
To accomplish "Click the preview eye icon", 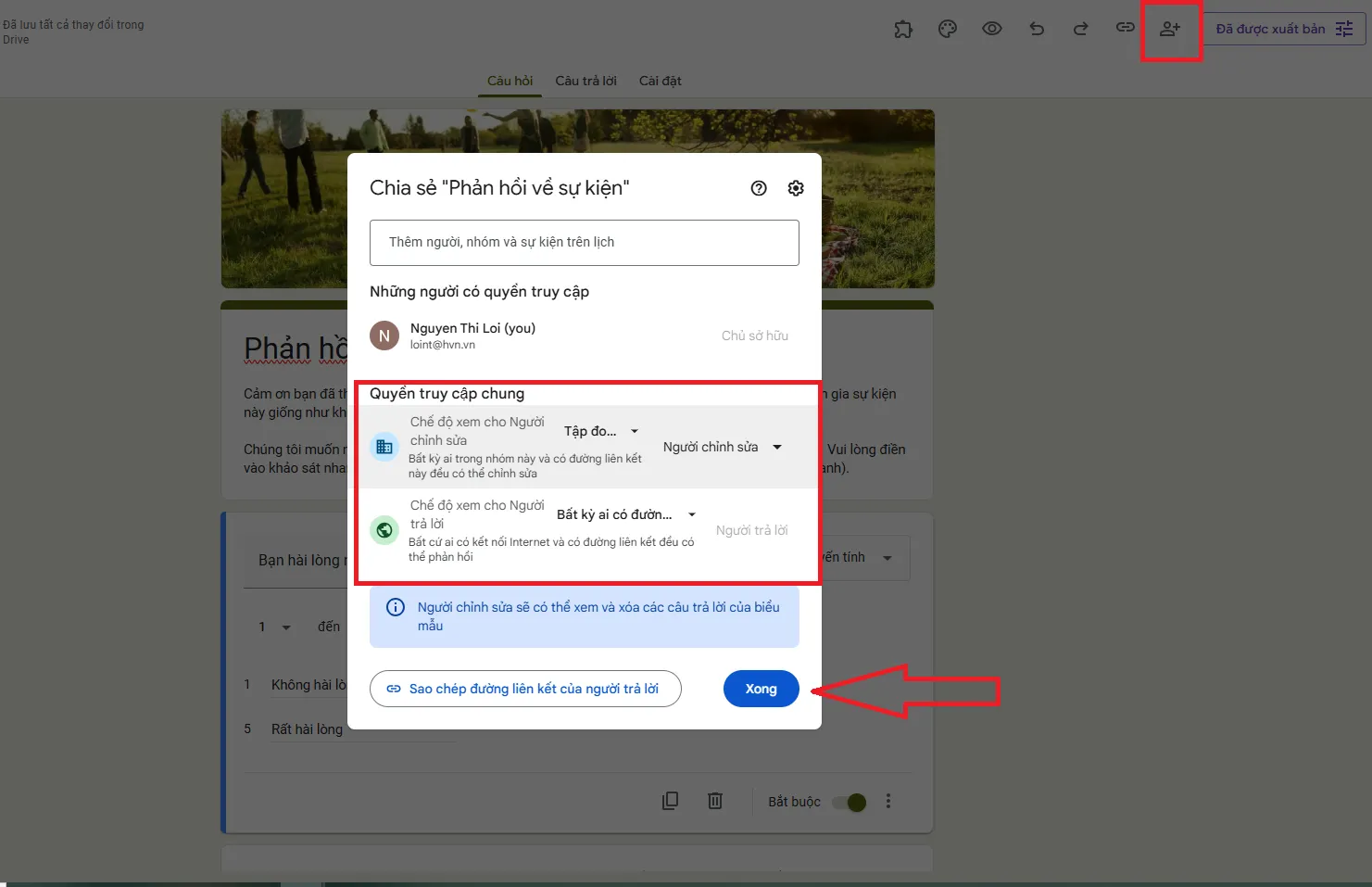I will pos(992,29).
